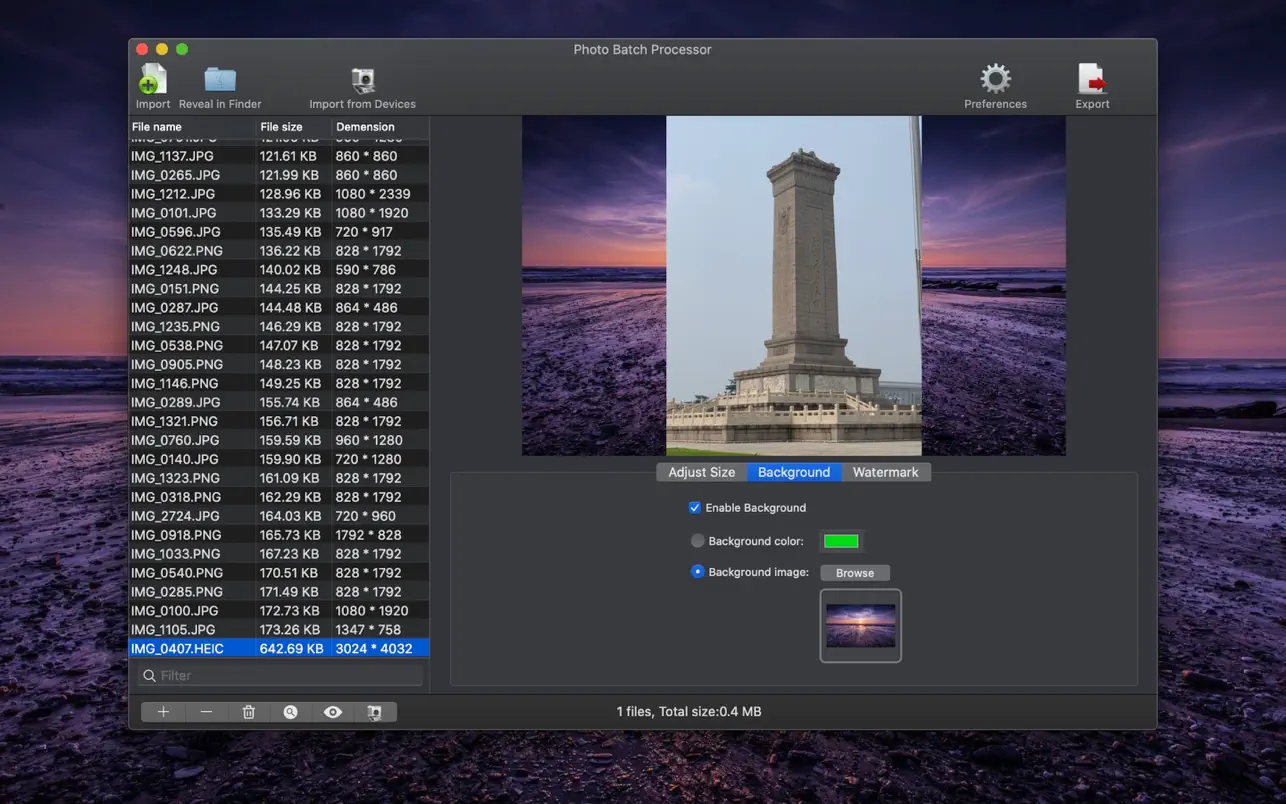This screenshot has width=1286, height=804.
Task: Click the trash icon to clear the list
Action: [x=248, y=712]
